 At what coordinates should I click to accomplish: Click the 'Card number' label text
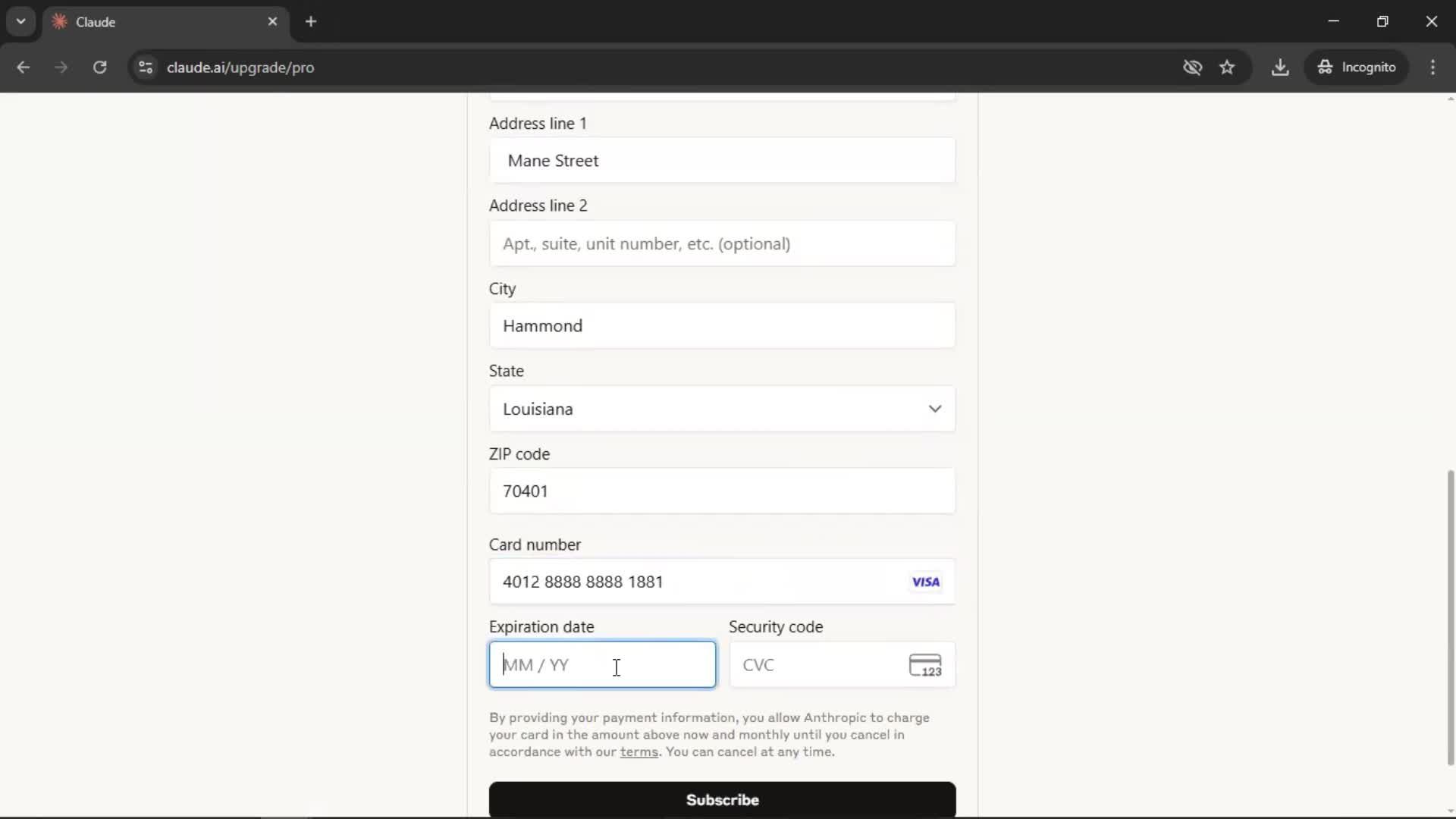(x=535, y=544)
